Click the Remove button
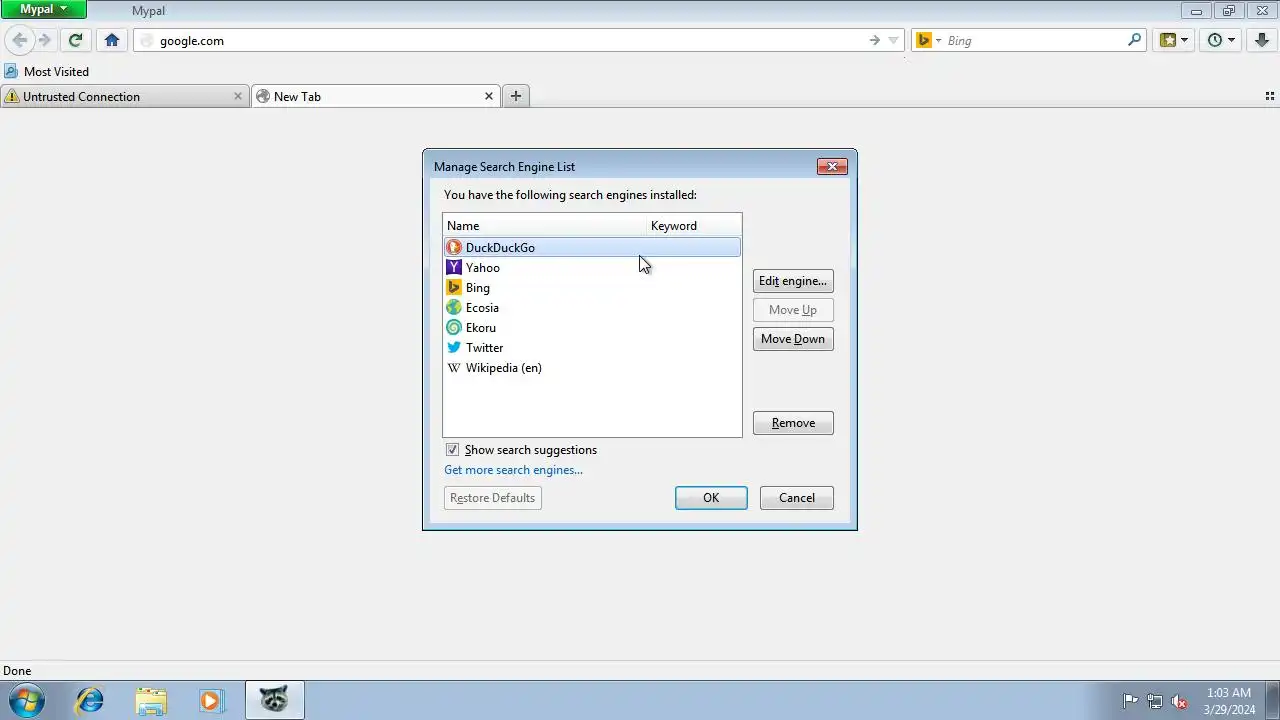The height and width of the screenshot is (720, 1280). (x=793, y=423)
